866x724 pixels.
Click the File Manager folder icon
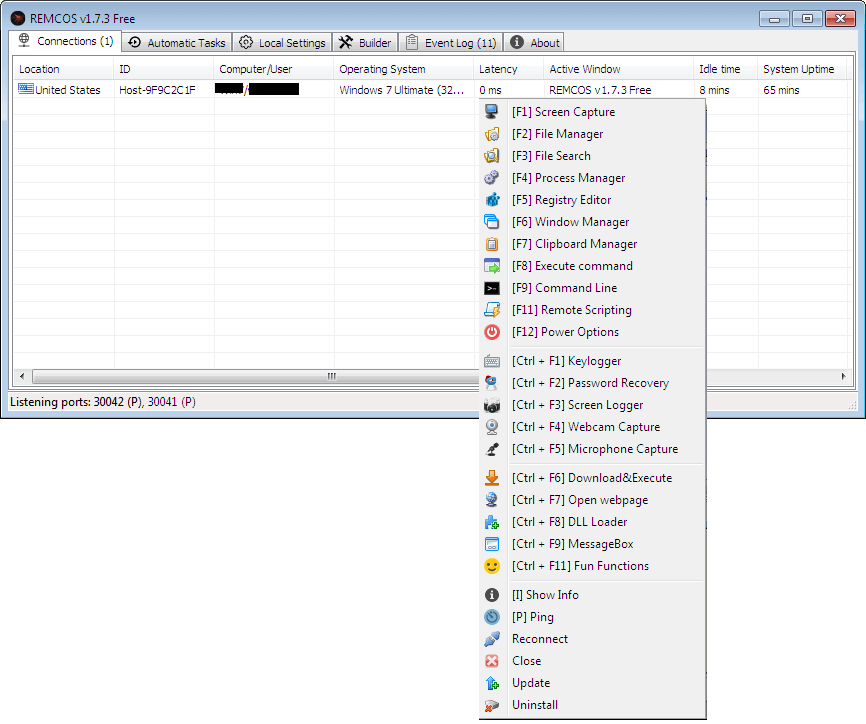[492, 134]
